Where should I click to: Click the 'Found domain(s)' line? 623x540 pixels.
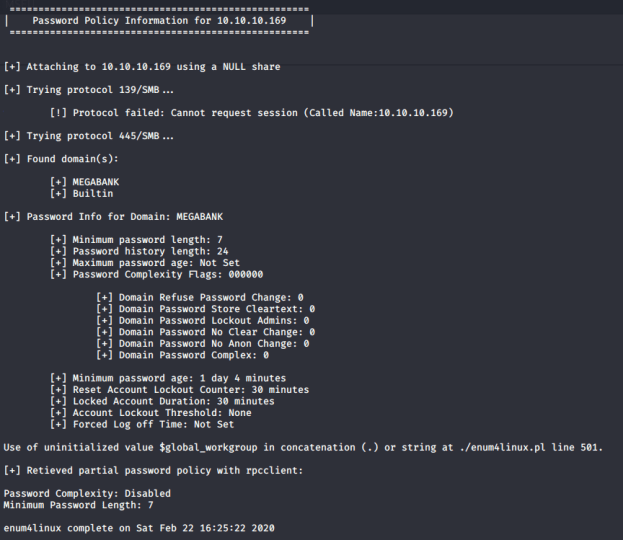tap(62, 159)
